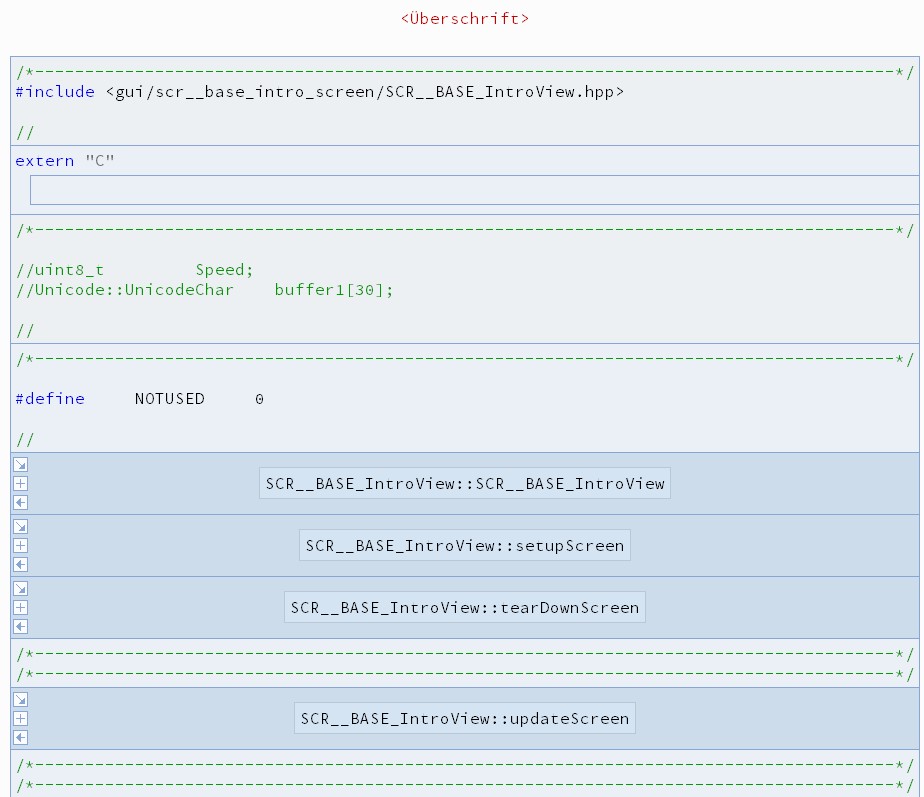Expand the tearDownScreen function using the plus icon
The height and width of the screenshot is (797, 924).
[21, 608]
